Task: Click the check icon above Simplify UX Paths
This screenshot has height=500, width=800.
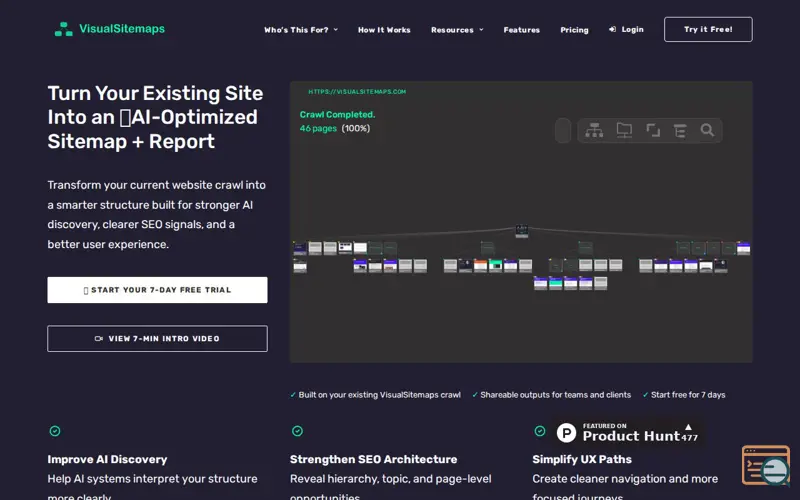Action: point(540,431)
